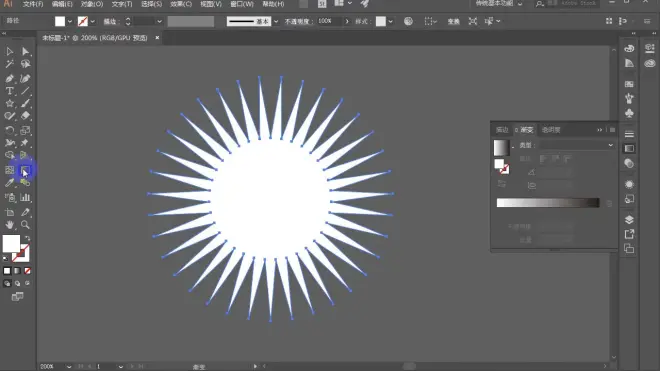
Task: Expand opacity slider arrow
Action: click(347, 21)
